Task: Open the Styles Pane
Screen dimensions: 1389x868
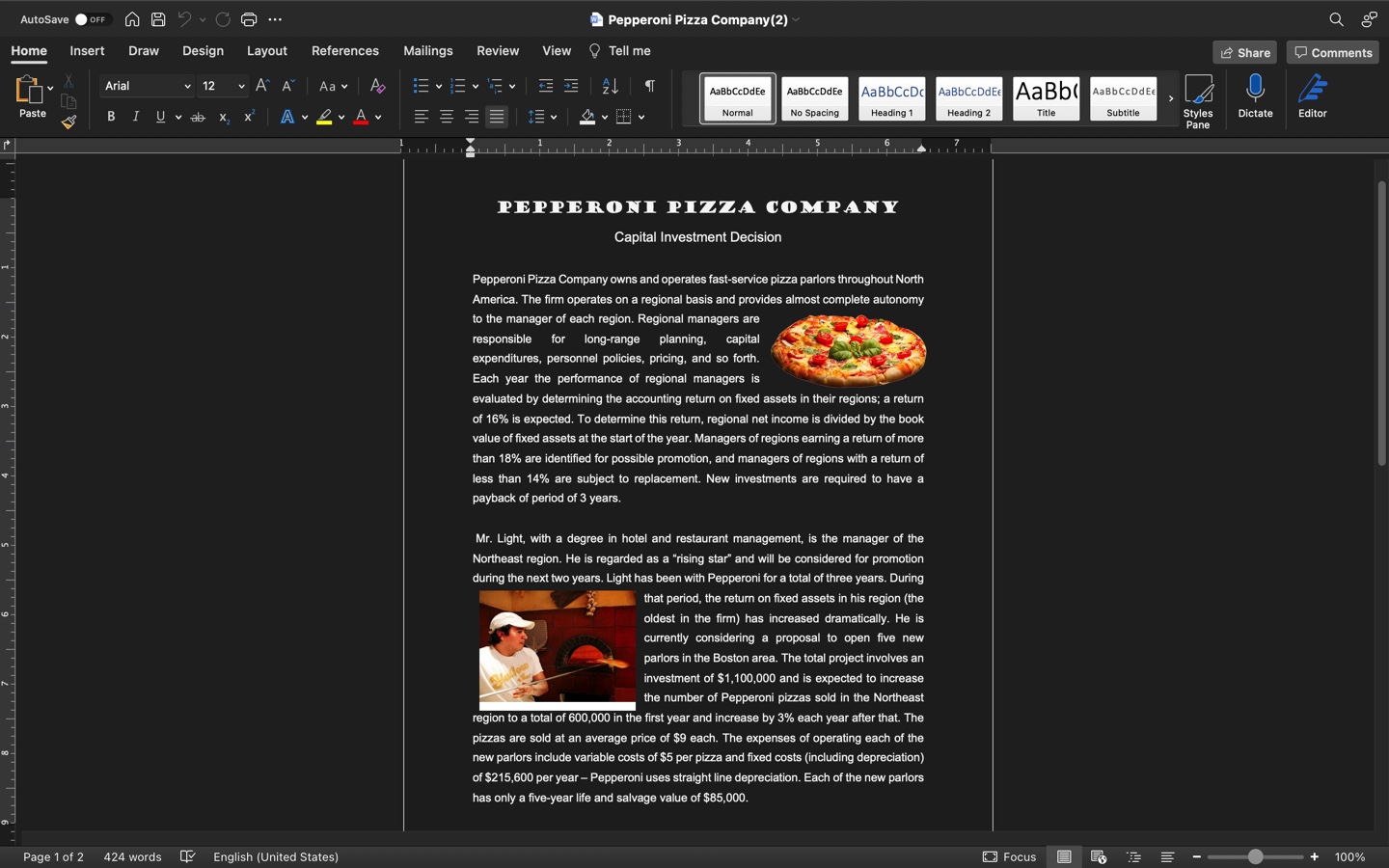Action: click(x=1198, y=100)
